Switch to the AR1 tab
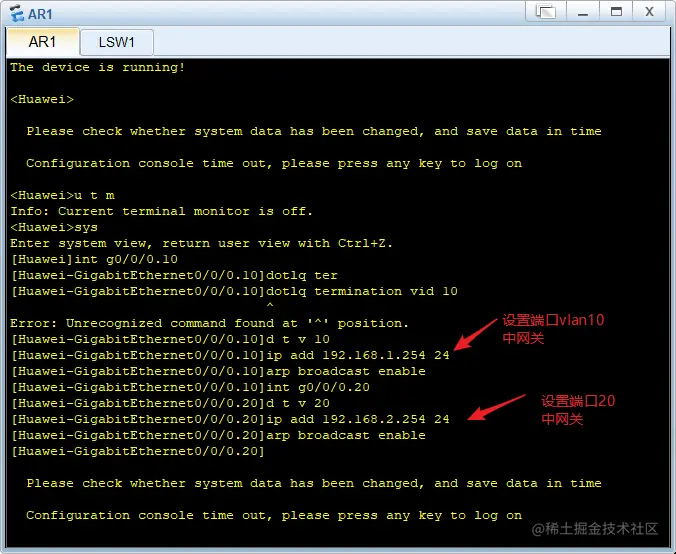Viewport: 676px width, 554px height. (x=42, y=42)
